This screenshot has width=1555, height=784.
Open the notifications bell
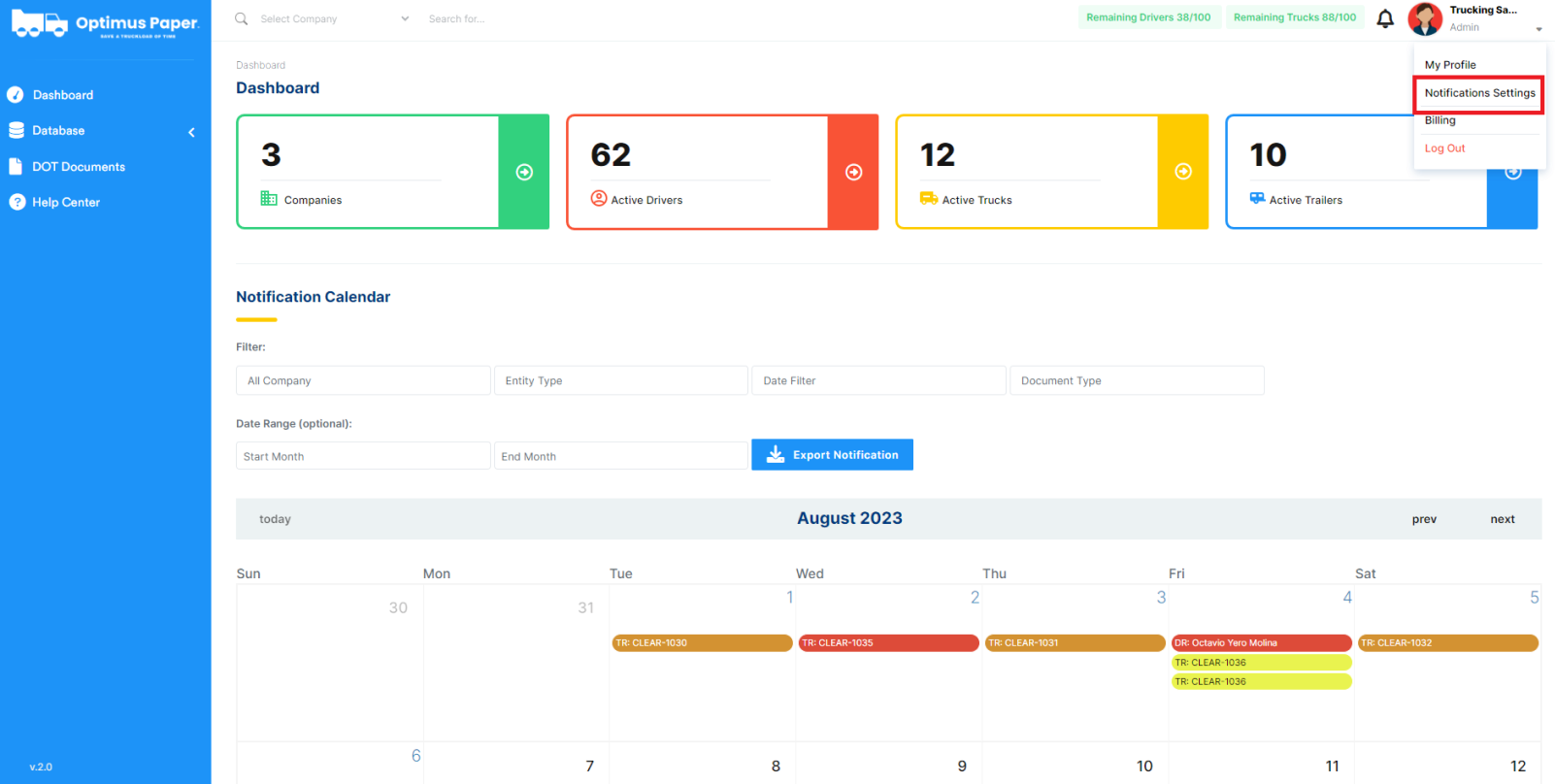pos(1385,18)
